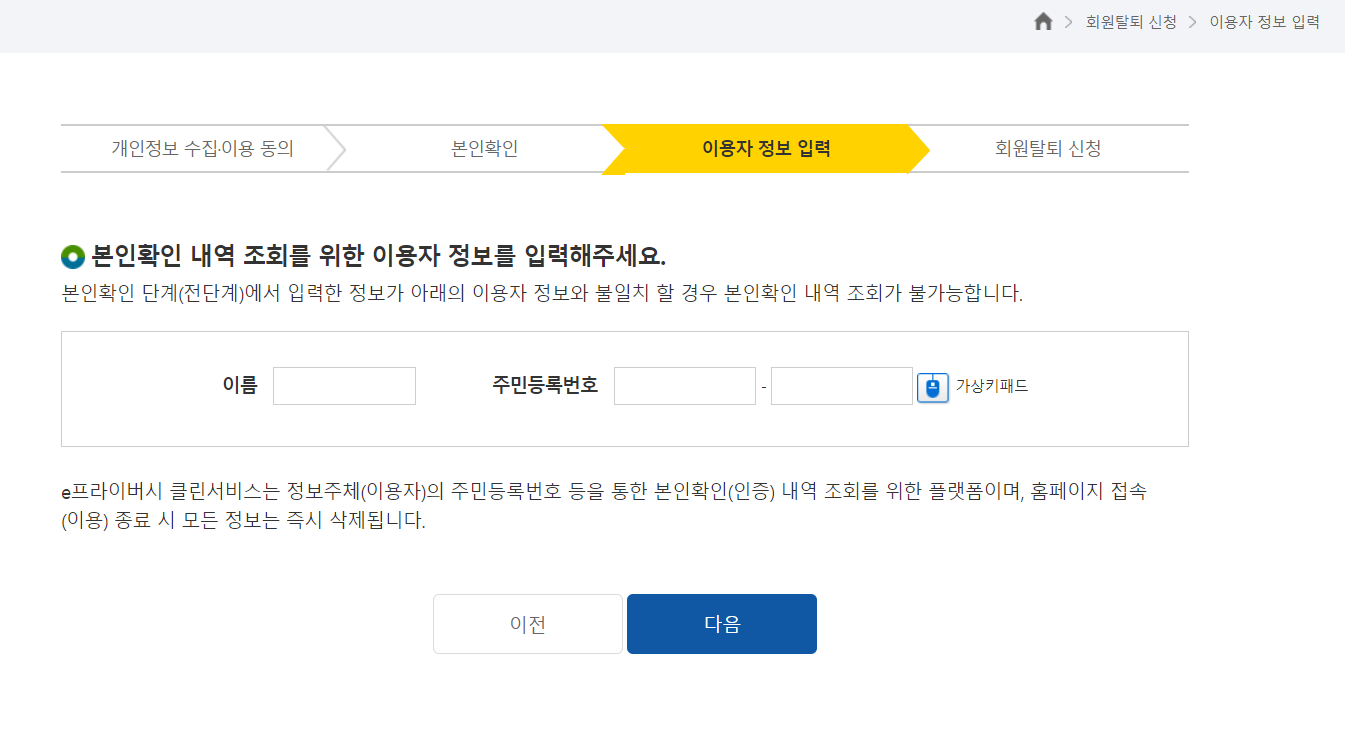Click the green circle icon beside heading
This screenshot has width=1345, height=737.
pos(74,257)
